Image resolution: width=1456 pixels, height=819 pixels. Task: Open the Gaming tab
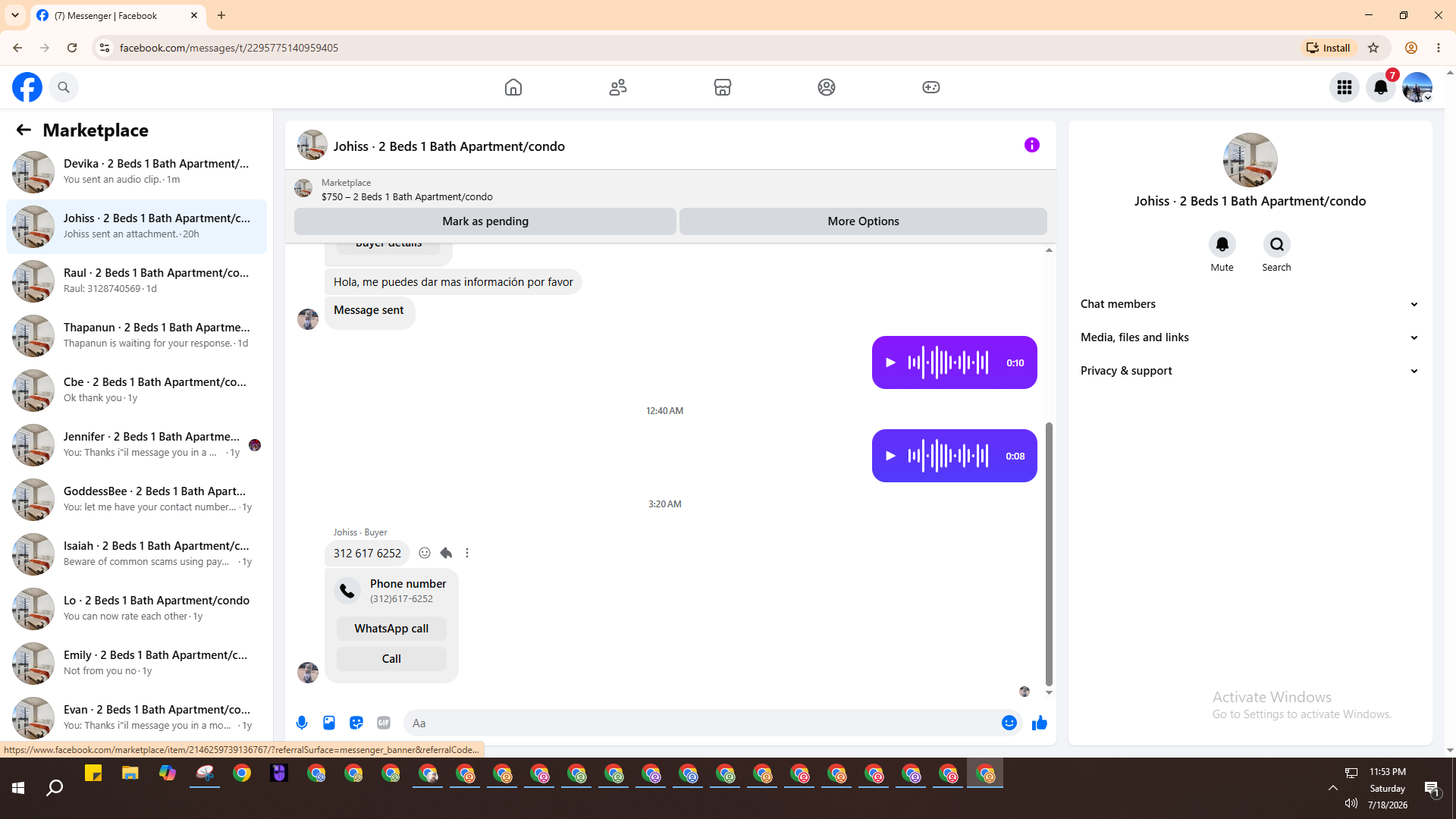931,87
